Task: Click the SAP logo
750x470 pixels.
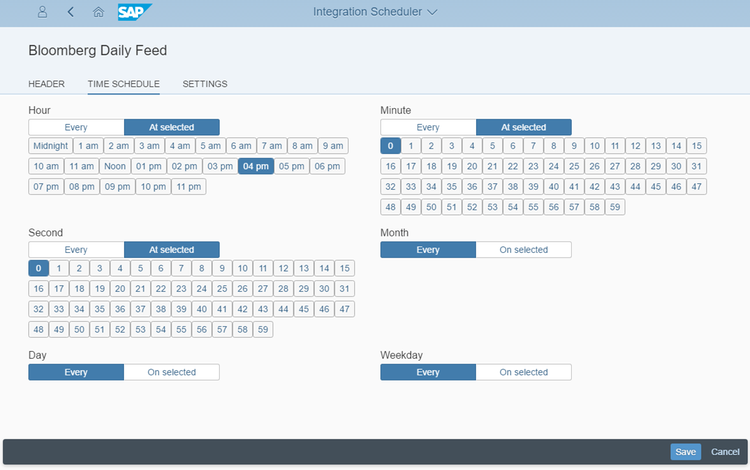Action: coord(132,12)
